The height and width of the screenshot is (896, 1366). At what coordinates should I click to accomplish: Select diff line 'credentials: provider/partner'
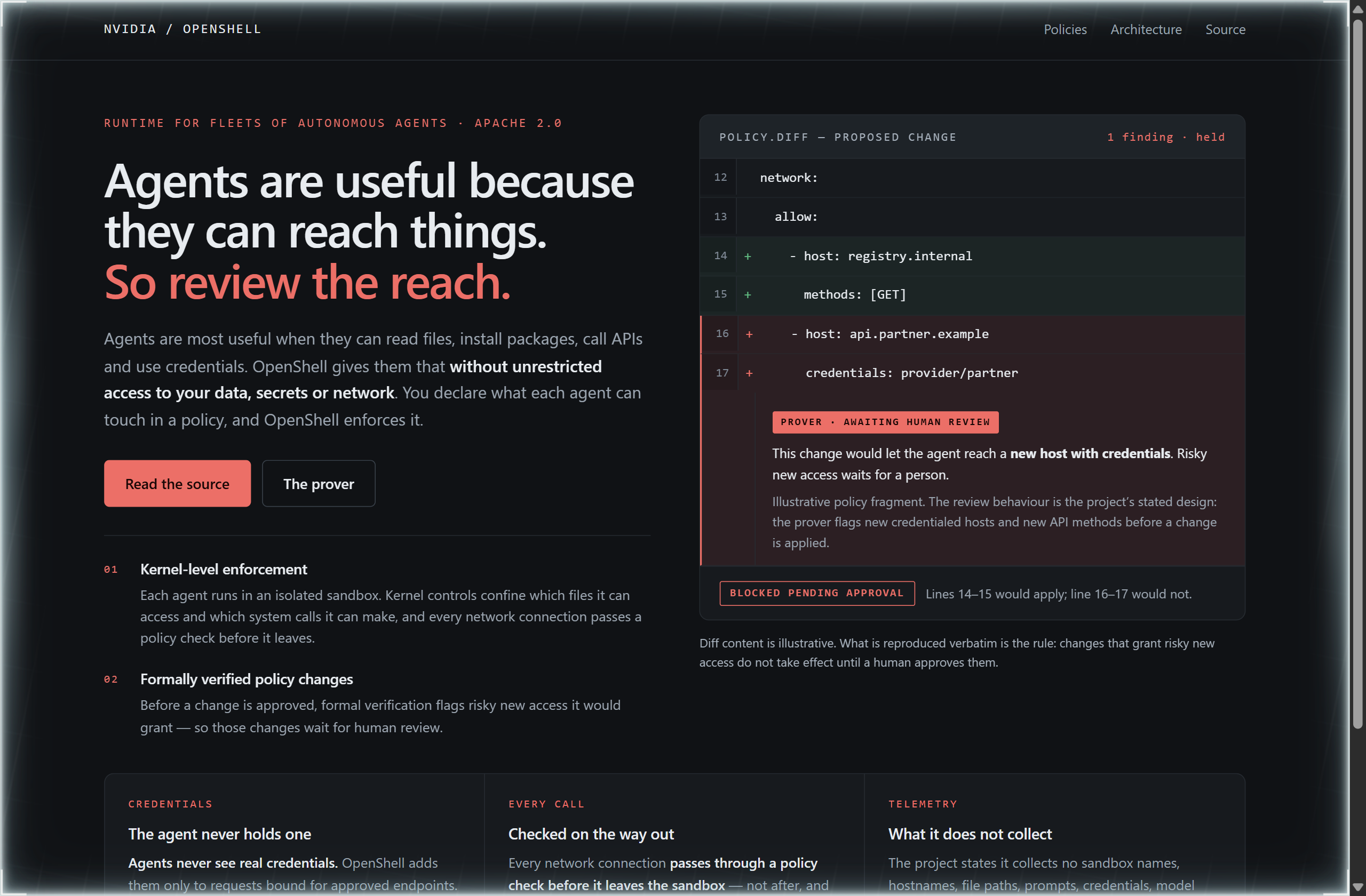click(x=972, y=373)
